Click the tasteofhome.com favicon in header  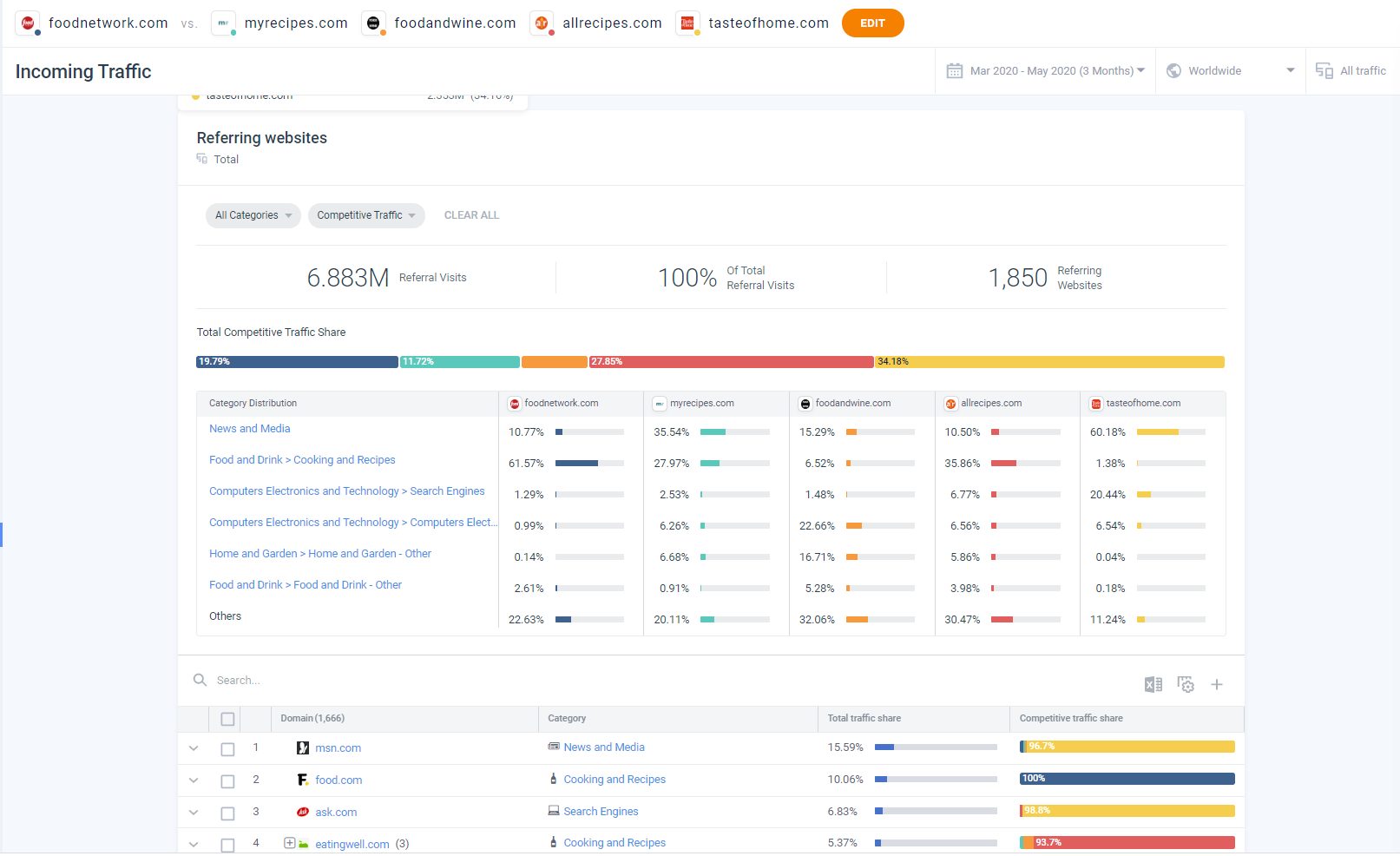point(687,23)
